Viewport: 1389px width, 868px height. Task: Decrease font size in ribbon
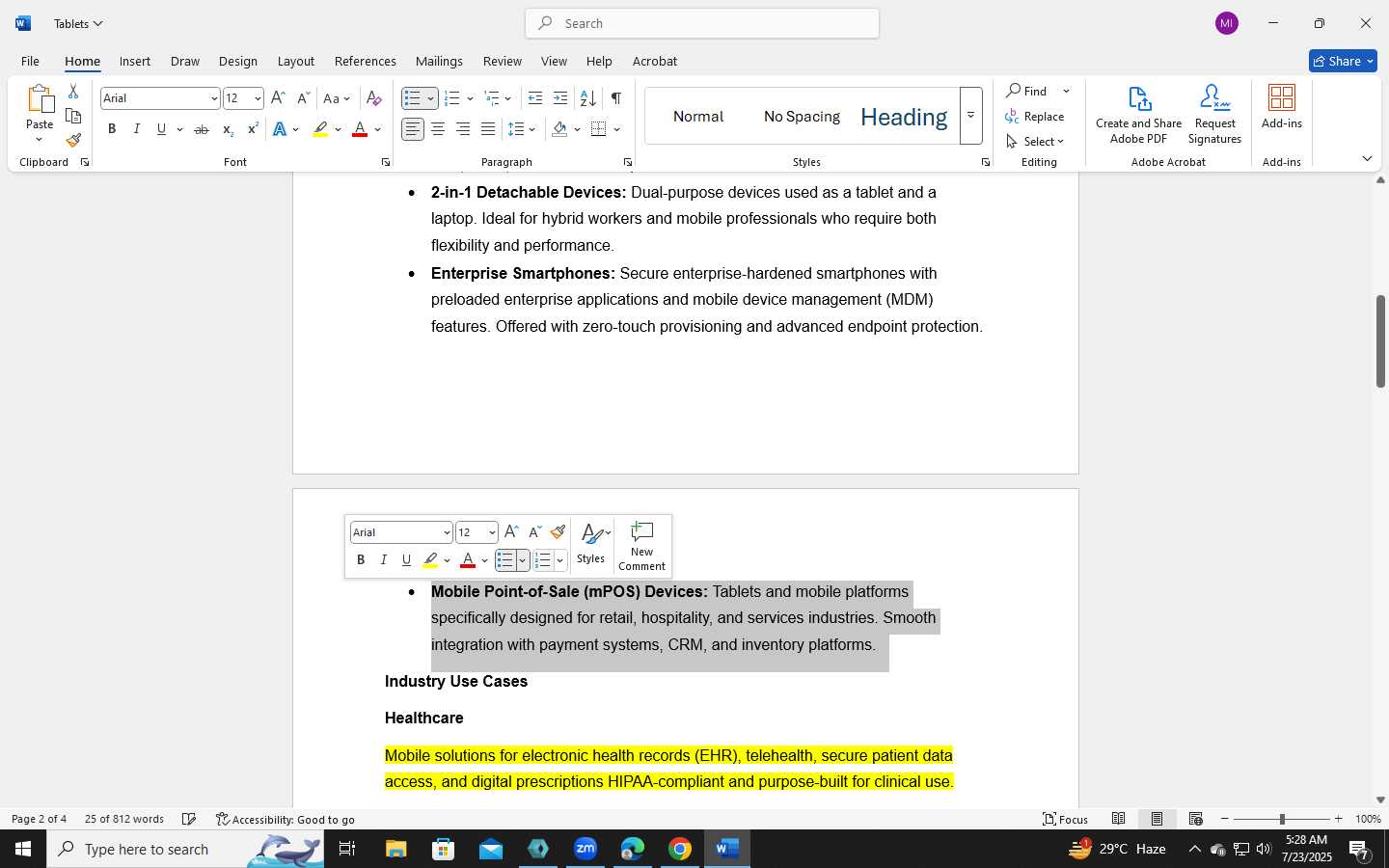coord(303,98)
